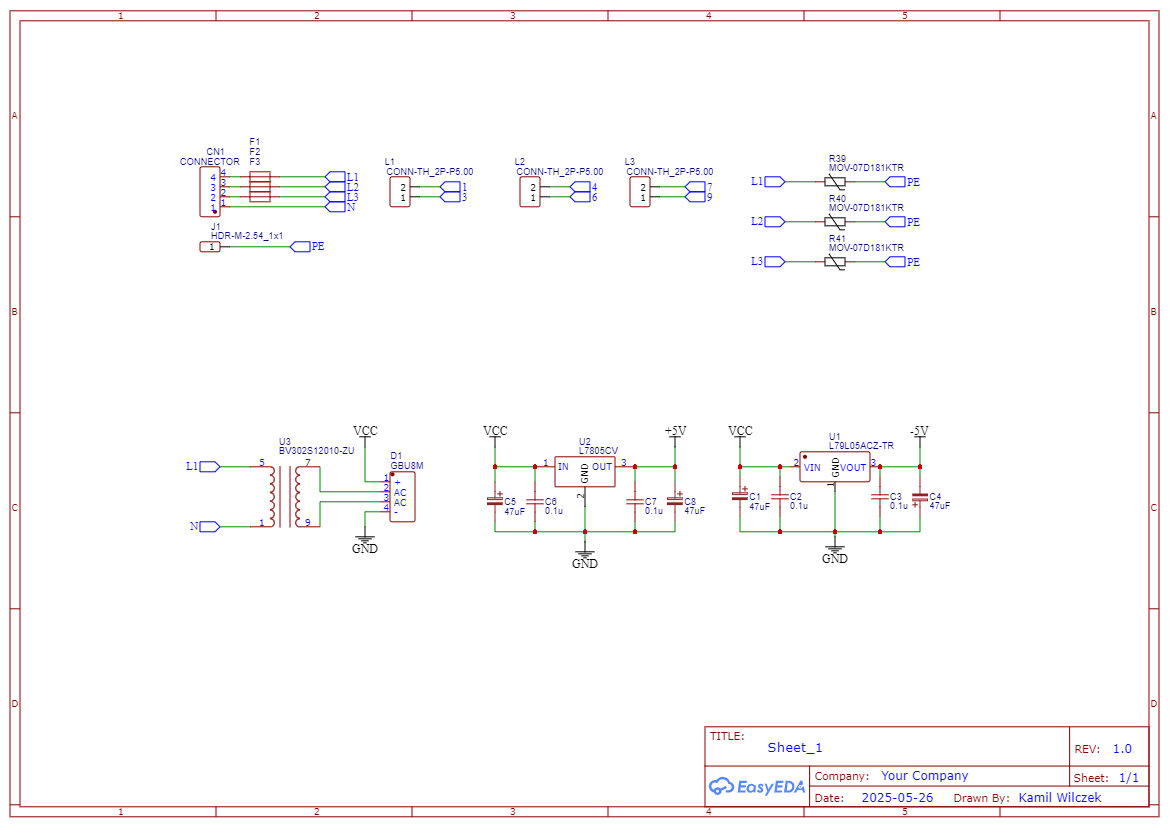The image size is (1169, 827).
Task: Select the R41 varistor symbol
Action: click(x=835, y=262)
